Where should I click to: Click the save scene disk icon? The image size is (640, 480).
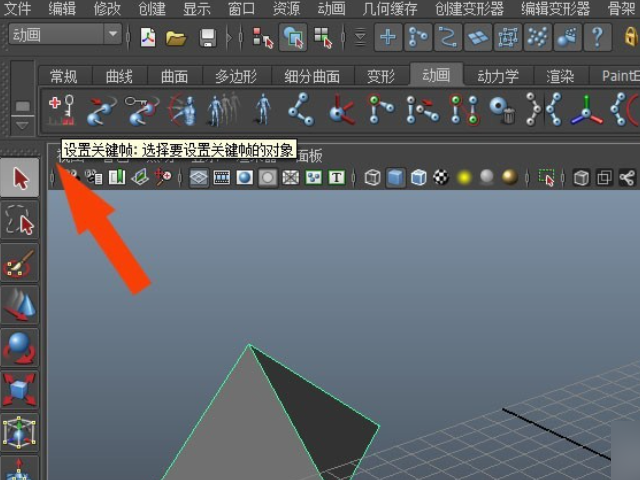208,38
